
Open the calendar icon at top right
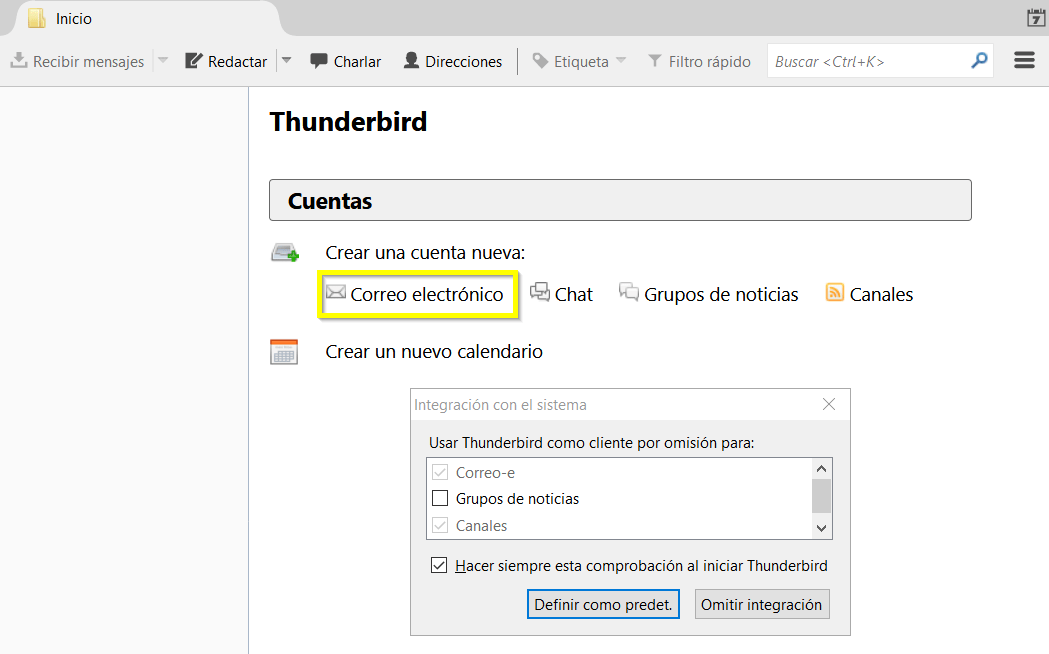[1036, 18]
